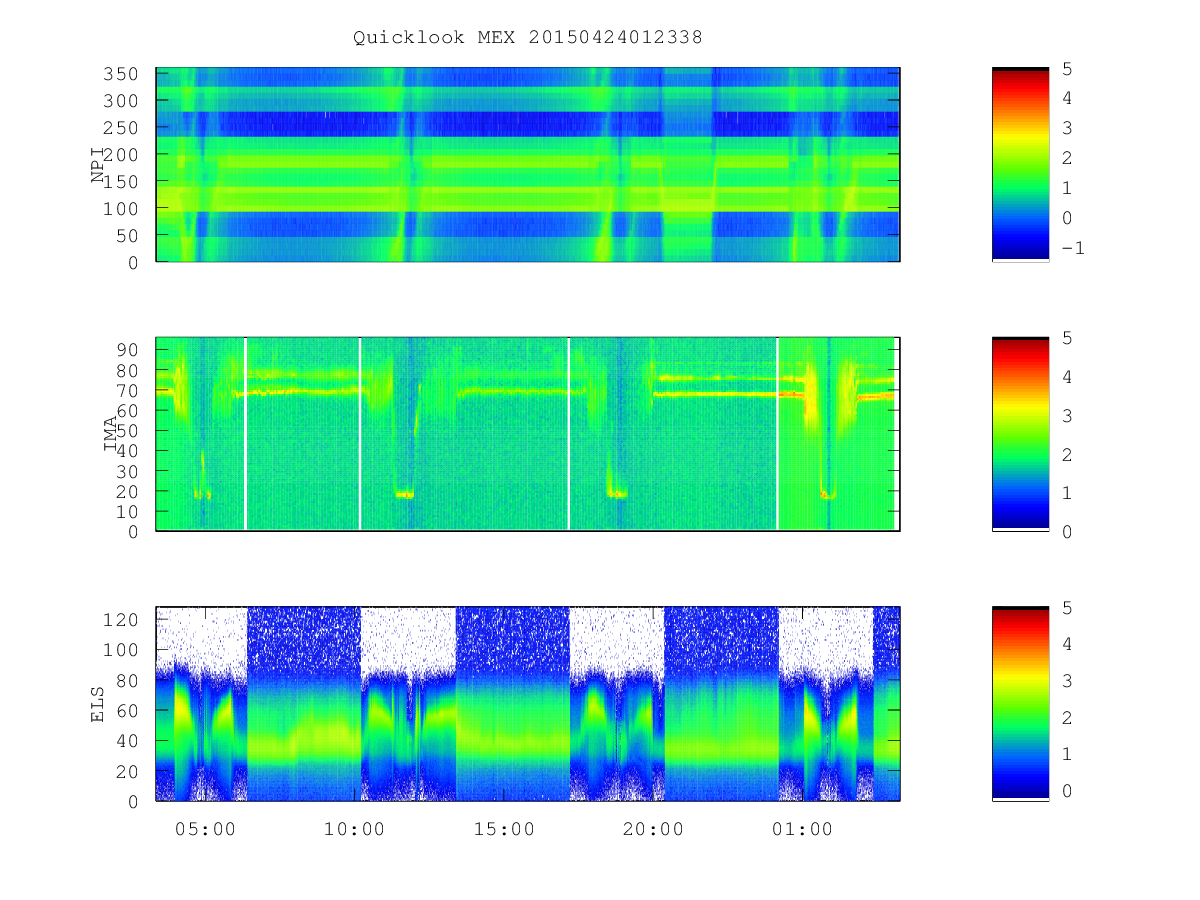1200x900 pixels.
Task: Click the 150 tick on the NPI axis
Action: pos(122,182)
